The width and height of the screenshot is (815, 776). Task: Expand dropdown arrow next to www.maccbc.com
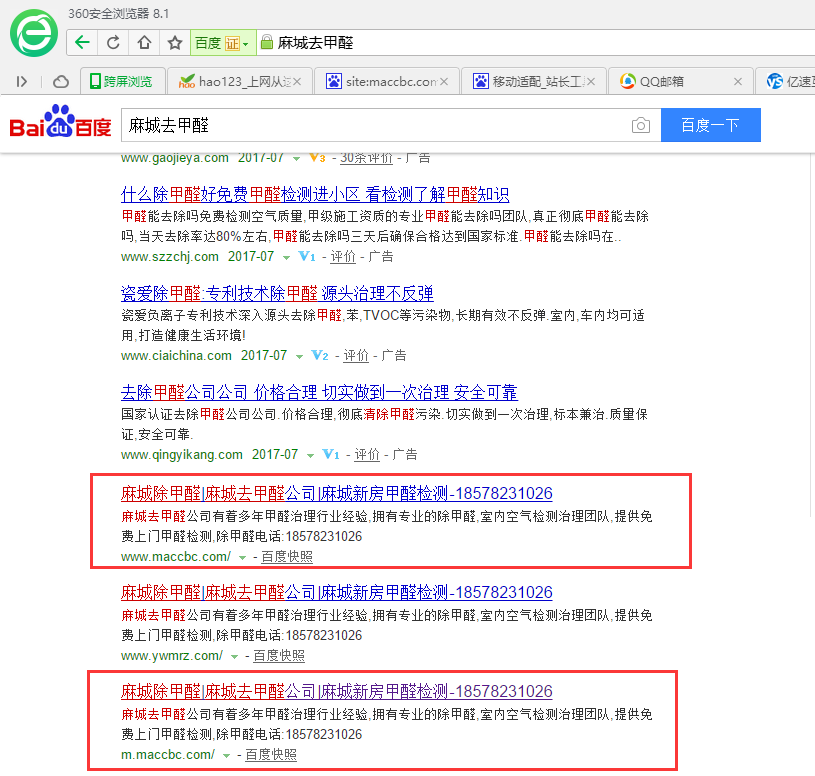[x=242, y=558]
